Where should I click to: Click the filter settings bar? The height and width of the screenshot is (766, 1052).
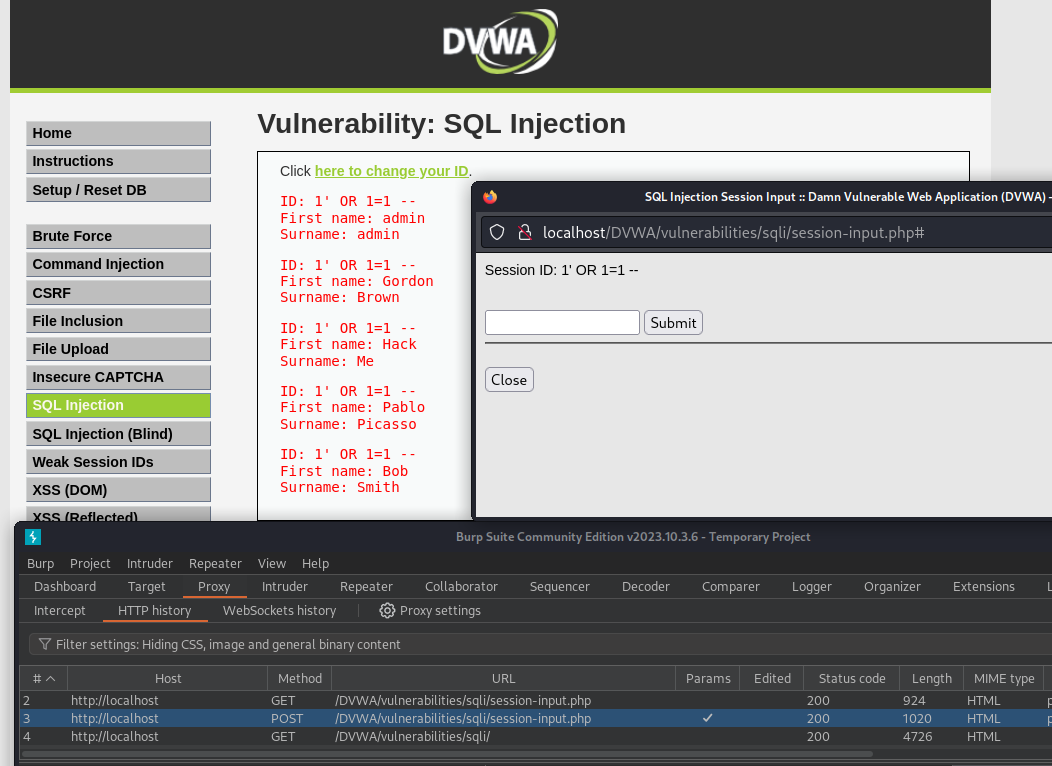tap(540, 645)
